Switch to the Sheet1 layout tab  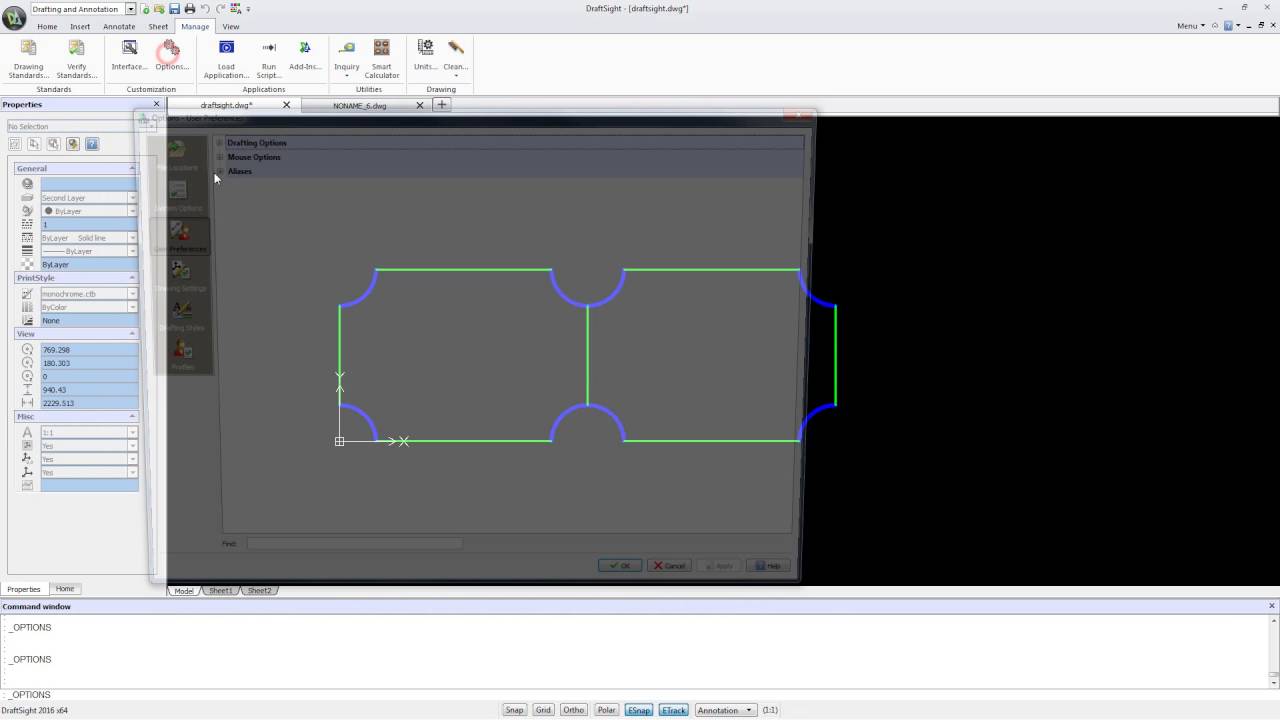pyautogui.click(x=220, y=591)
